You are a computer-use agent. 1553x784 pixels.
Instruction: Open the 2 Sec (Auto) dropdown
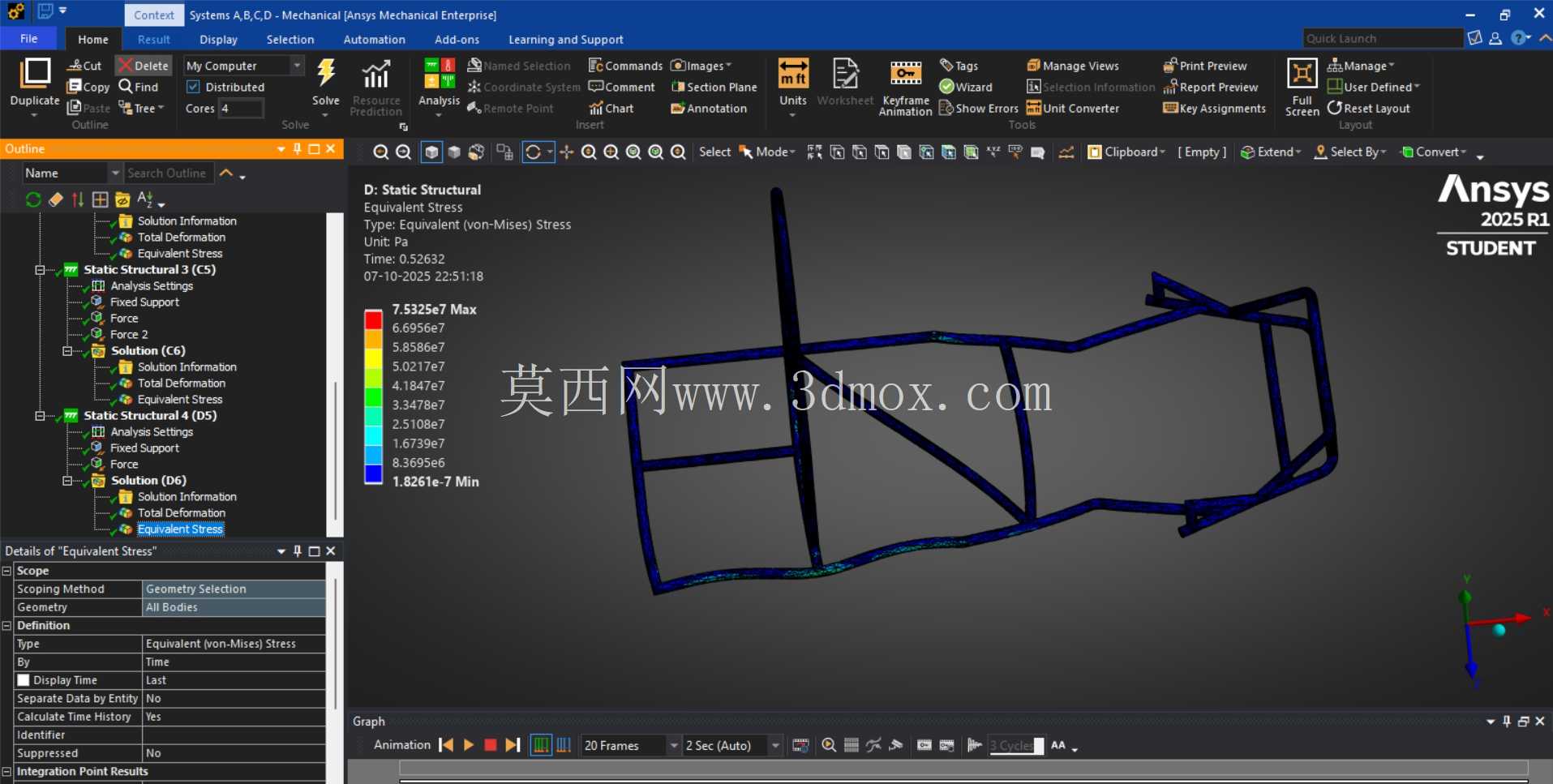(775, 745)
